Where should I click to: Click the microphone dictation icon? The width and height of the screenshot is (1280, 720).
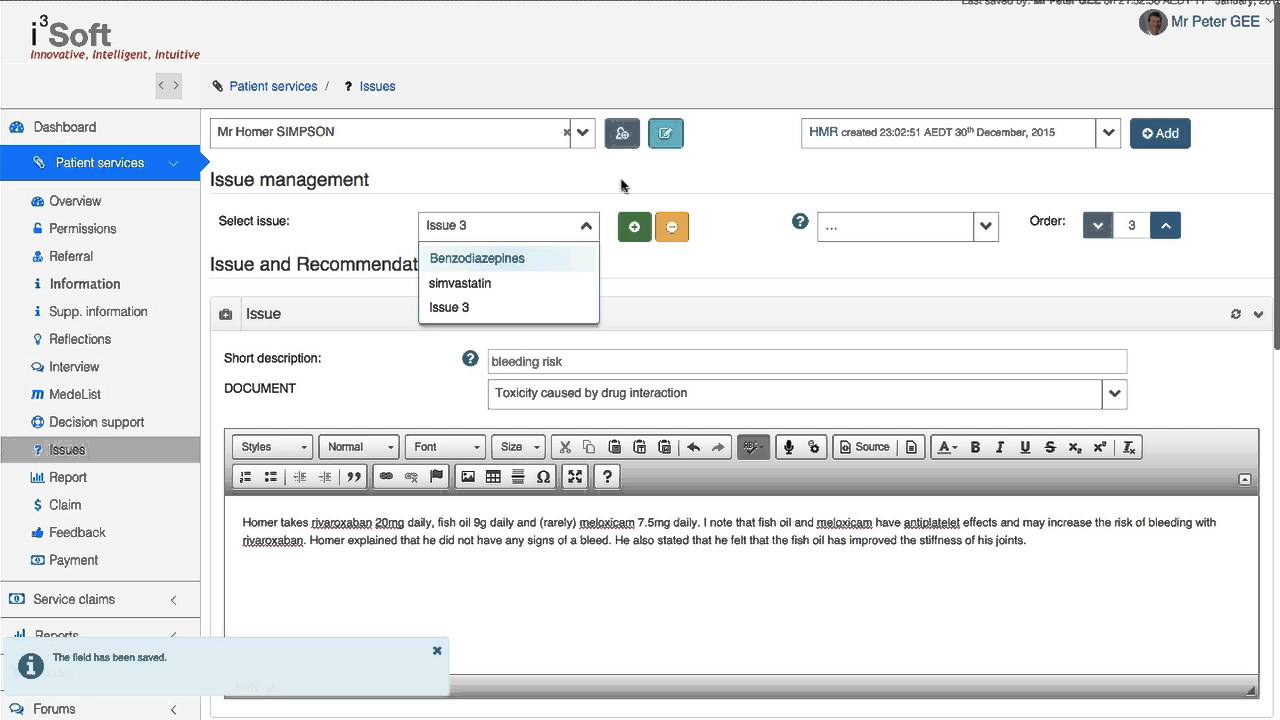pyautogui.click(x=788, y=447)
